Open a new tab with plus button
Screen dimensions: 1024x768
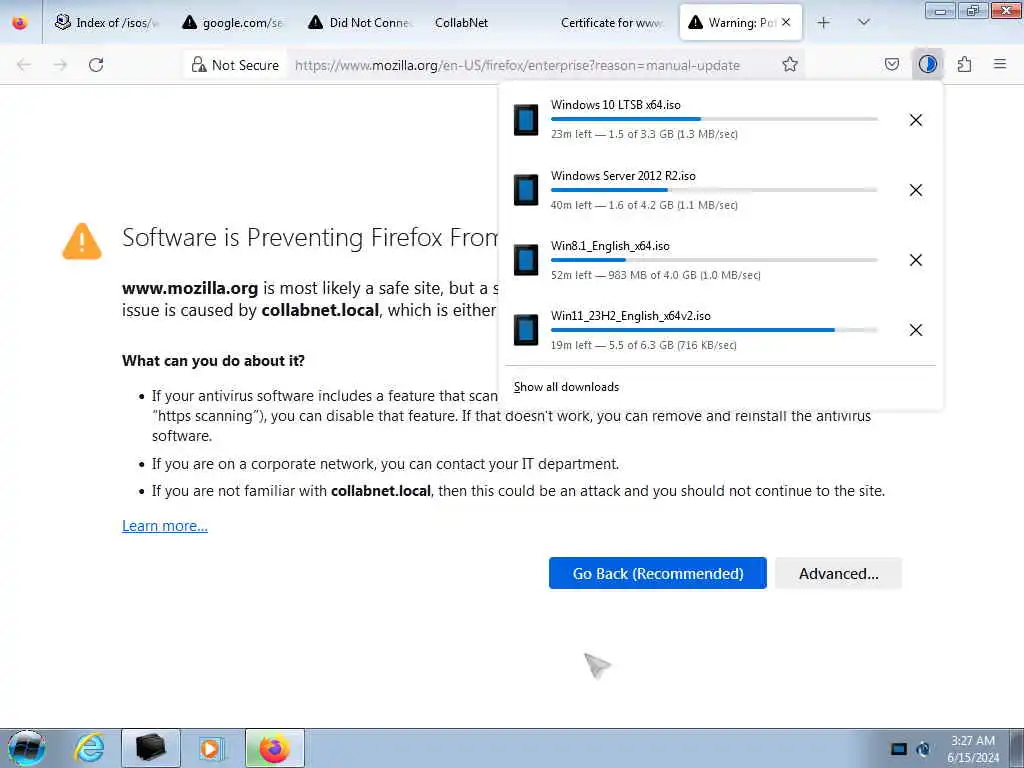824,22
